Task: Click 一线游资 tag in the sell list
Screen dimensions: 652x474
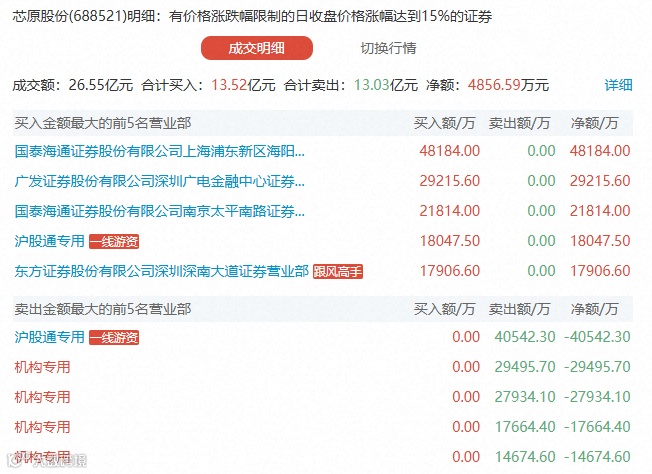Action: [x=114, y=337]
